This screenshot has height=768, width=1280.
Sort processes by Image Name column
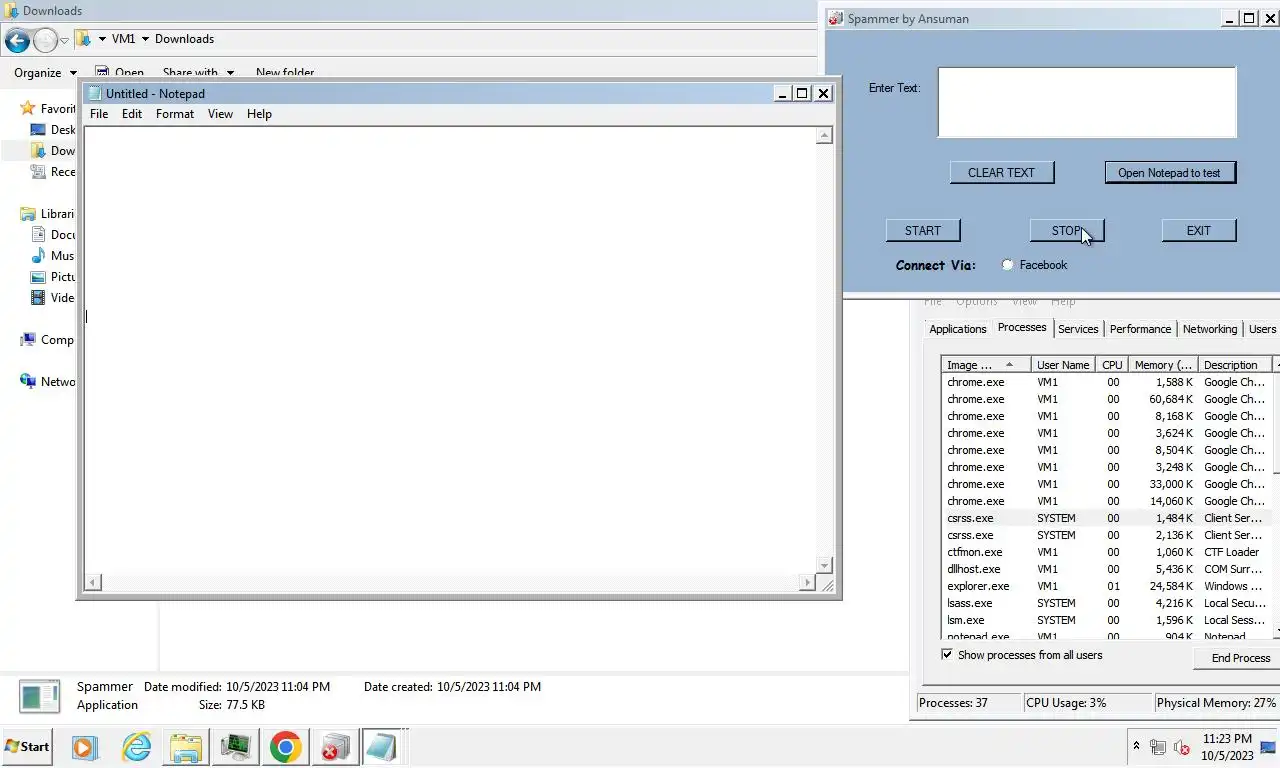pos(986,365)
